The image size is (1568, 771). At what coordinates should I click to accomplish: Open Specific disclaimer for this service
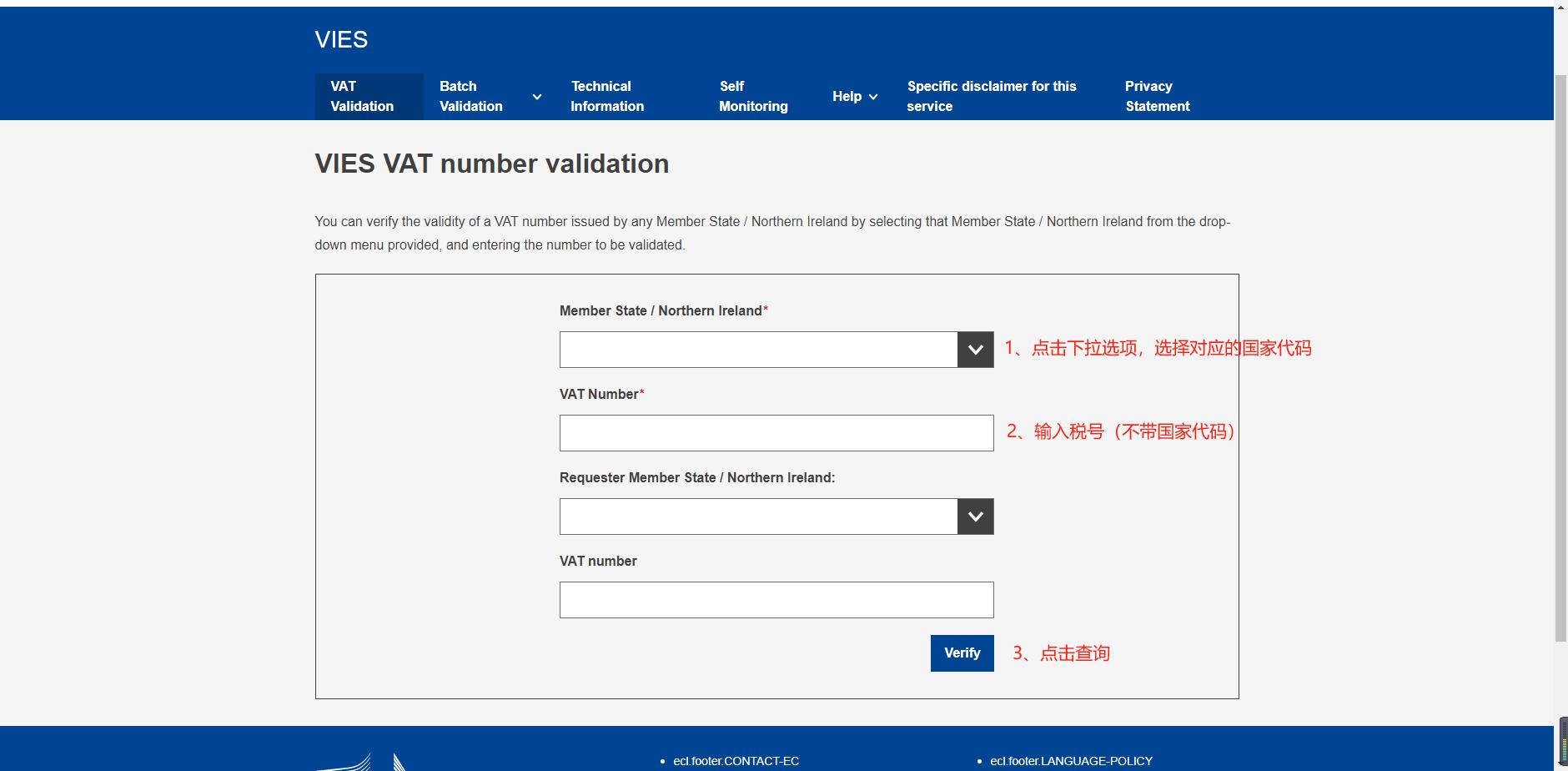(992, 97)
